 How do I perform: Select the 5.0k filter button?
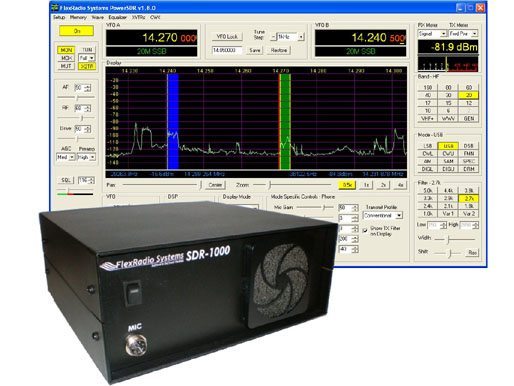[428, 191]
